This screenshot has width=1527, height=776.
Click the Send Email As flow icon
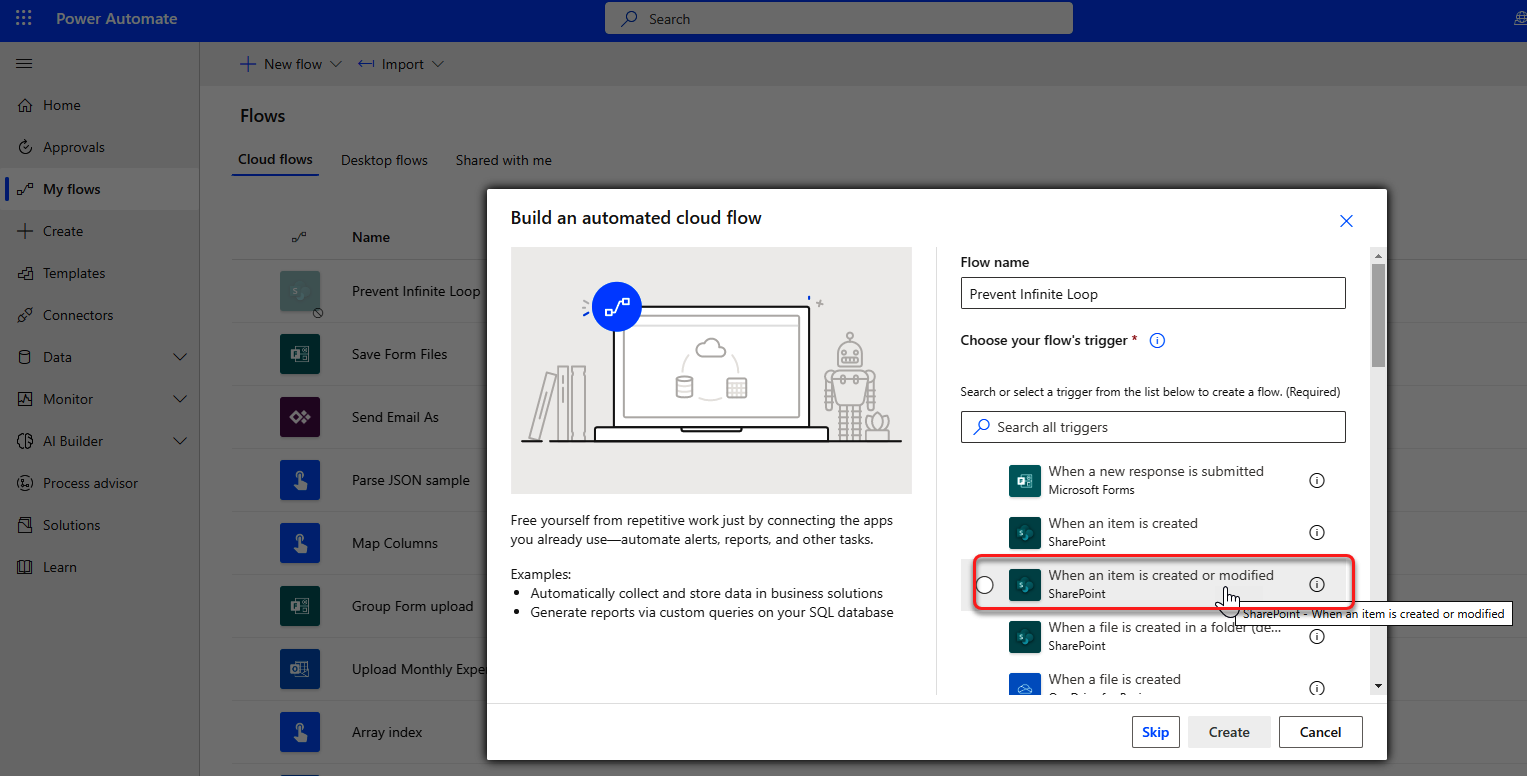tap(300, 417)
